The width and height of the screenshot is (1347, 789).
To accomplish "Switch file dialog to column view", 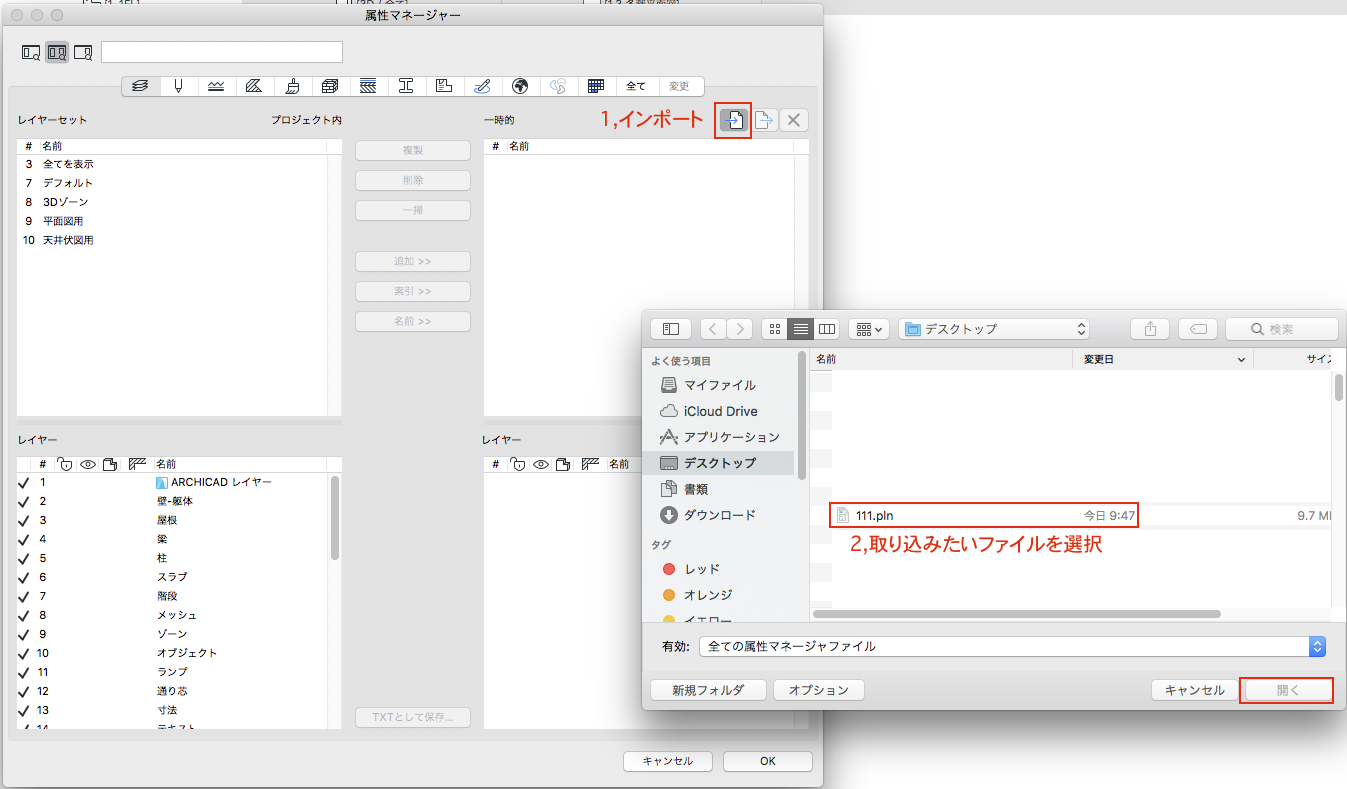I will [827, 329].
